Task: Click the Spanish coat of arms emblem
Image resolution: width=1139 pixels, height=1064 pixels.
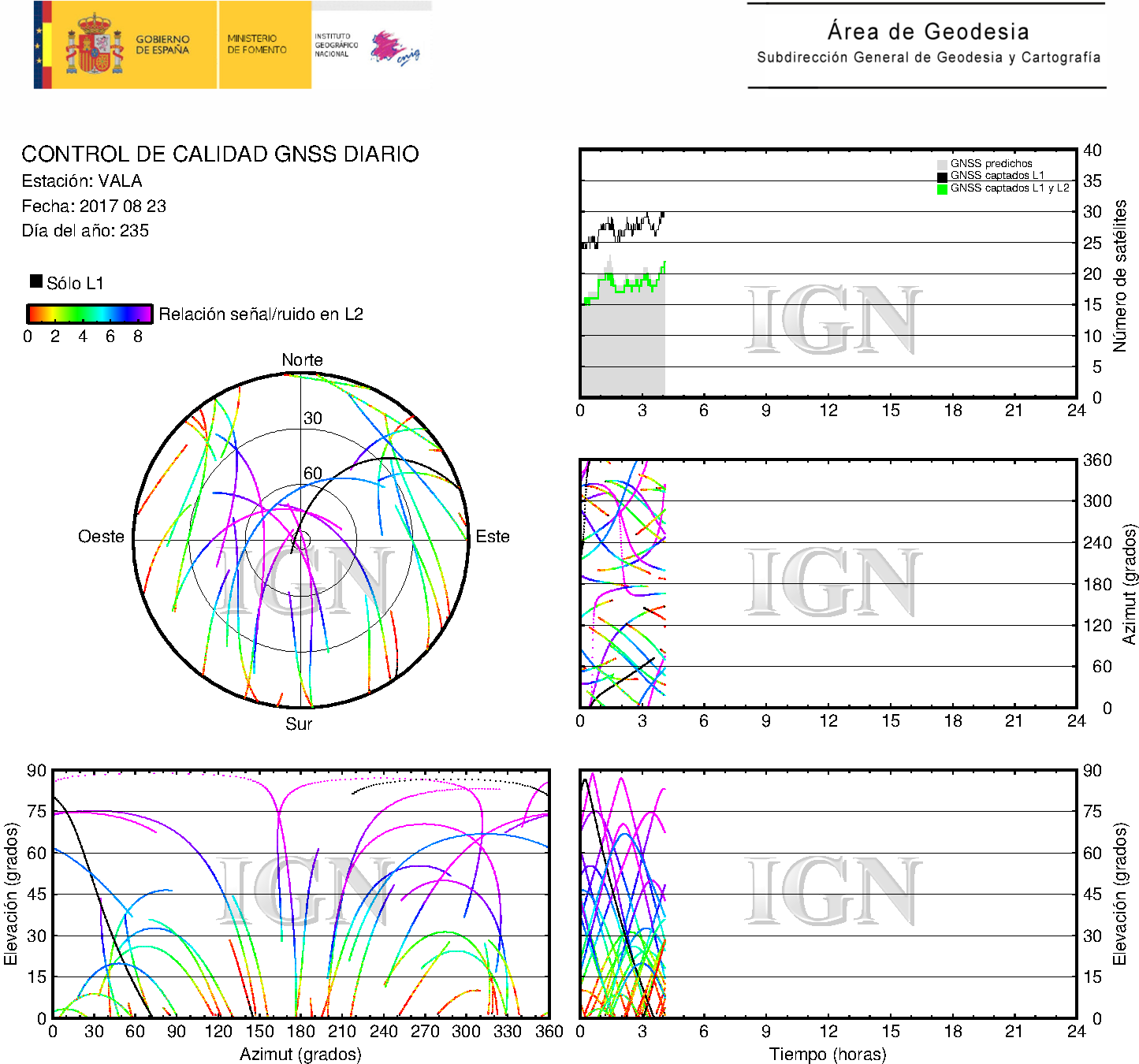Action: pos(94,45)
